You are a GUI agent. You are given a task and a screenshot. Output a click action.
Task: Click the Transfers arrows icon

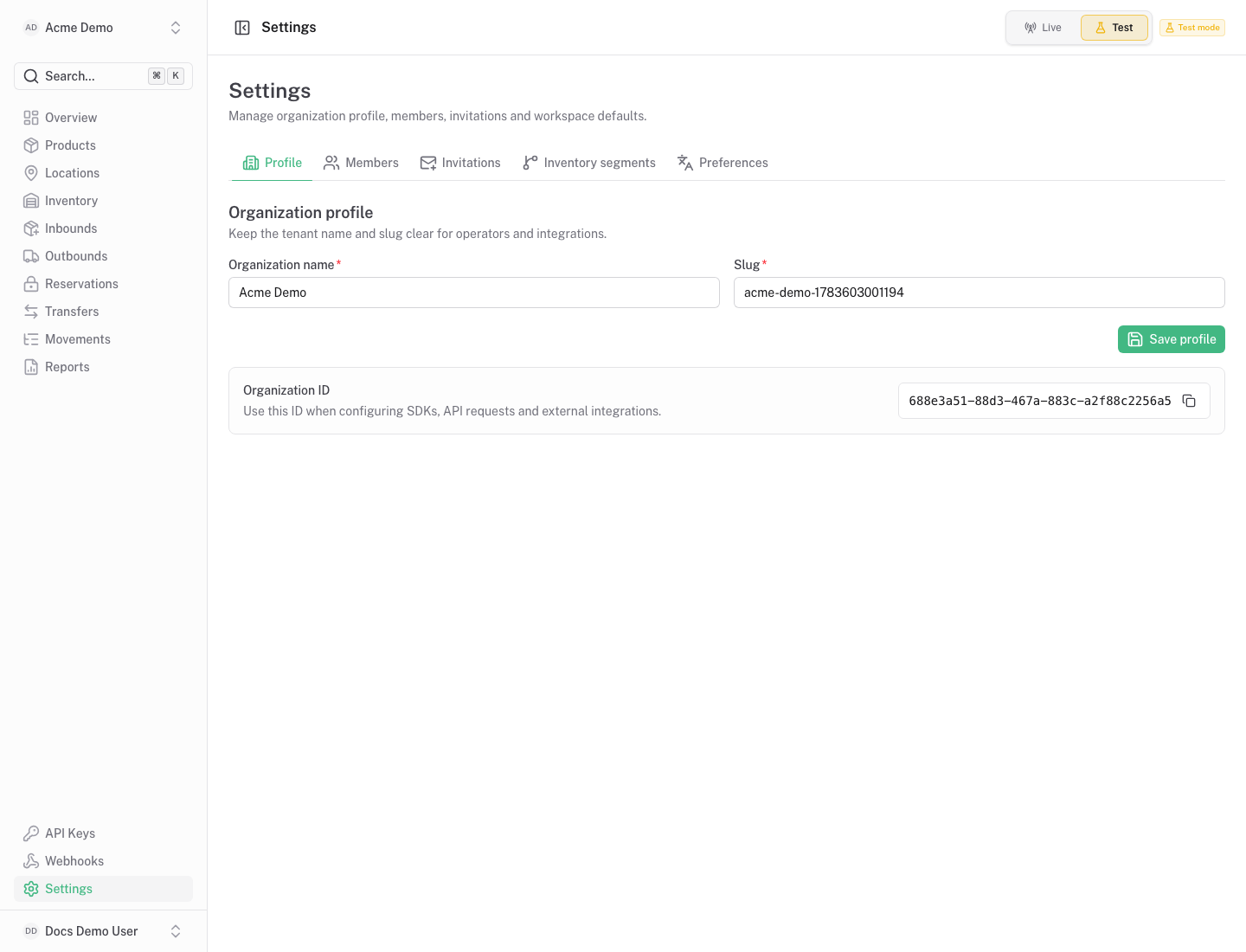(31, 312)
